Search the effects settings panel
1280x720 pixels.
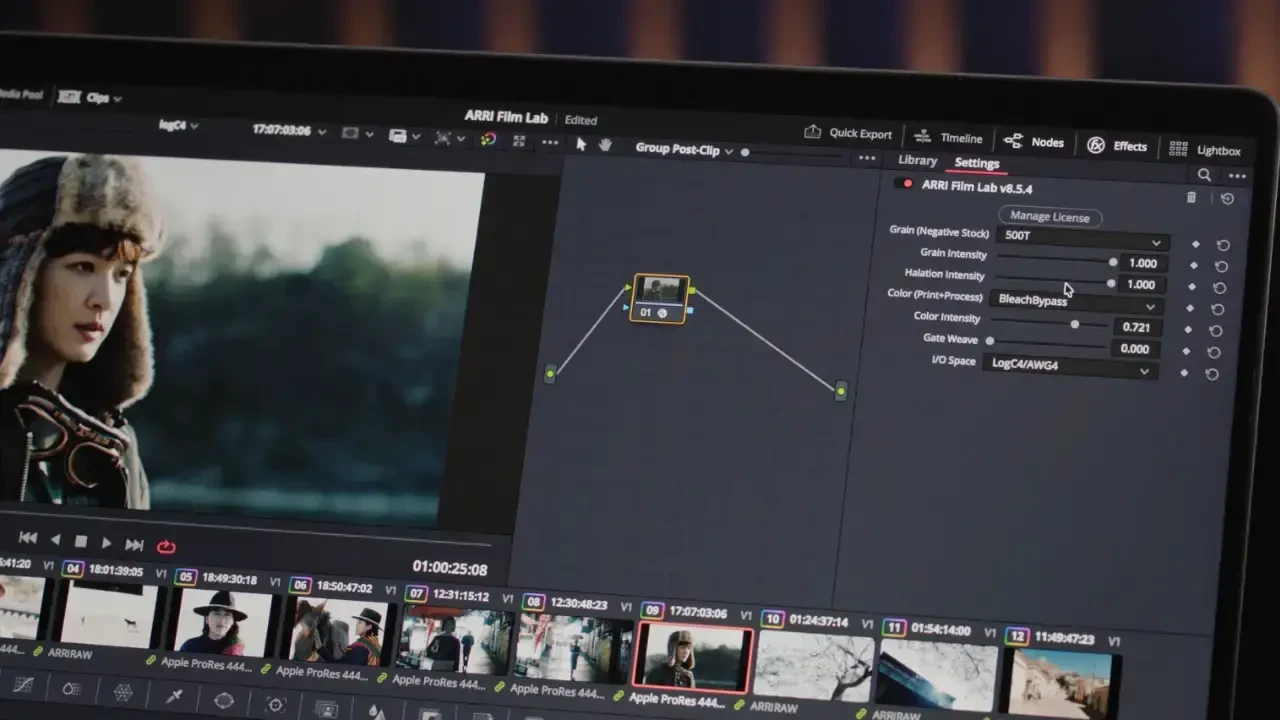point(1204,175)
